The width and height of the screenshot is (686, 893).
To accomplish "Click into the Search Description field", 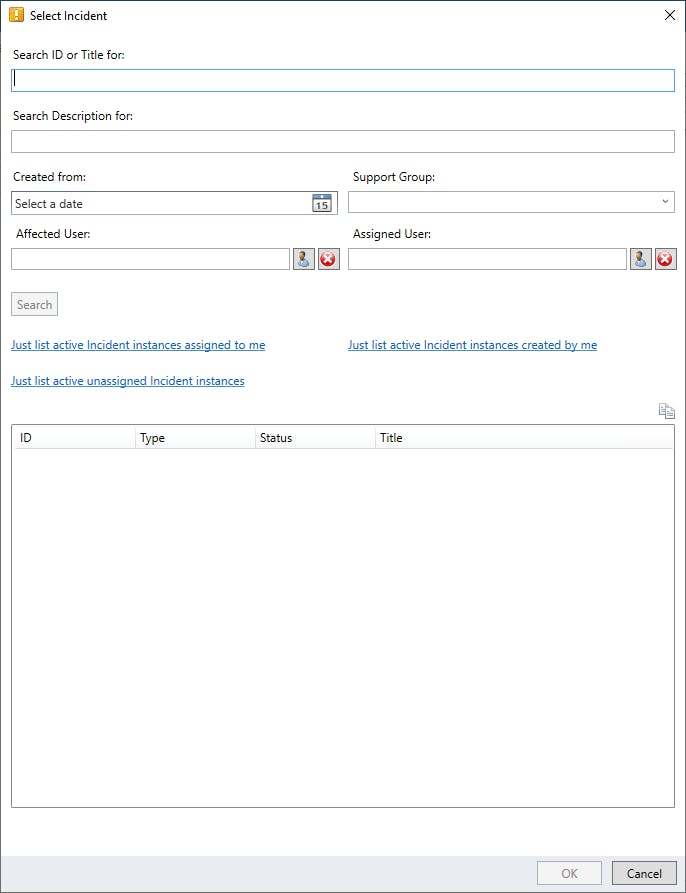I will [x=343, y=141].
